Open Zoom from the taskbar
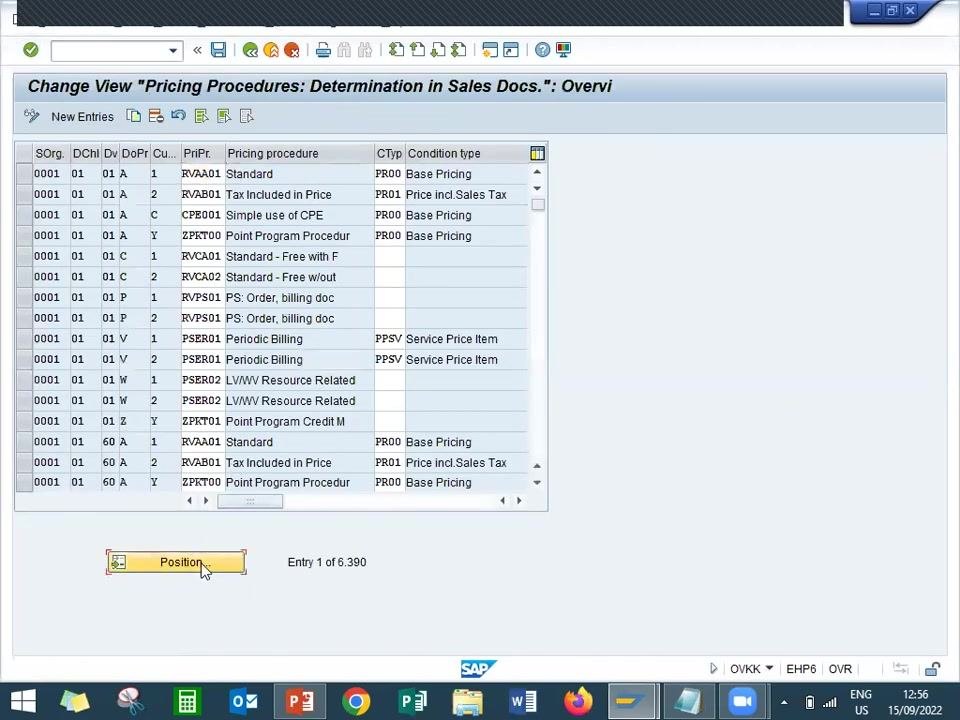Image resolution: width=960 pixels, height=720 pixels. (x=743, y=701)
